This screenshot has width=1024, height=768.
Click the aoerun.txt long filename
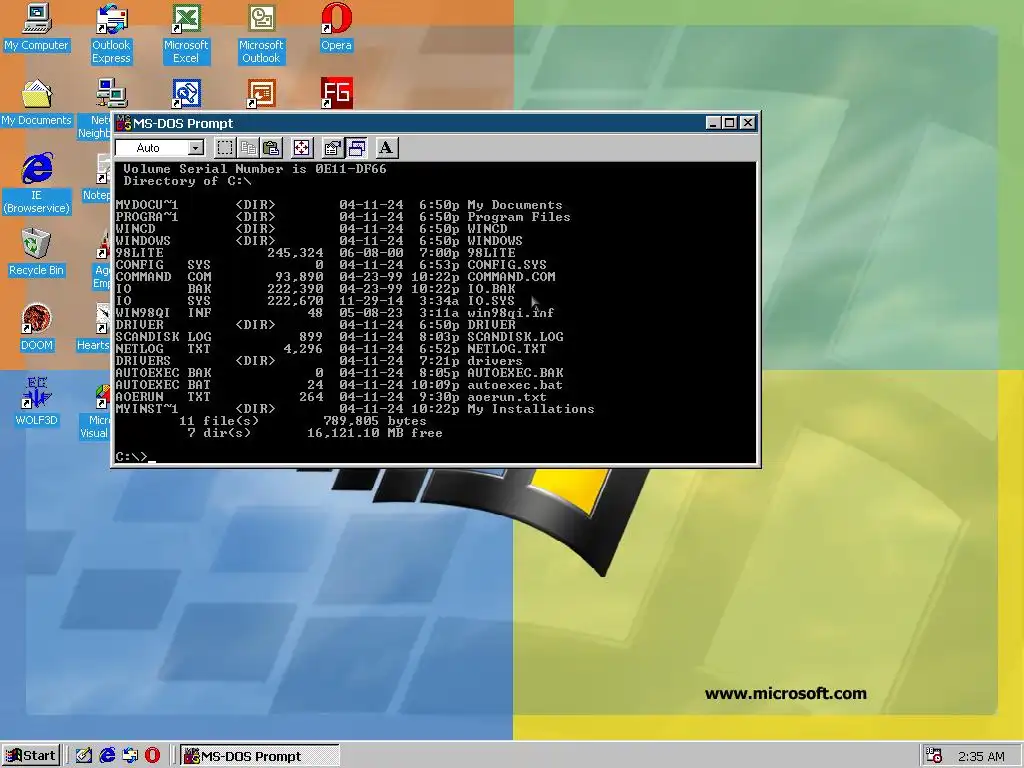click(x=507, y=396)
